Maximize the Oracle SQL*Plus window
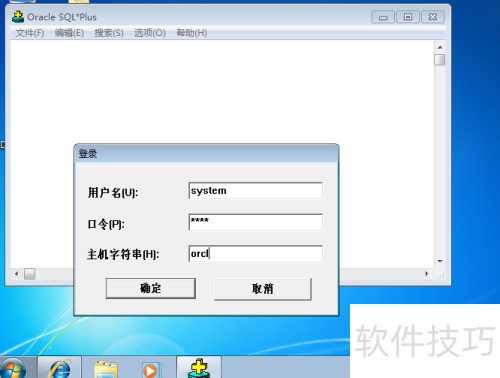The height and width of the screenshot is (378, 500). pyautogui.click(x=408, y=17)
